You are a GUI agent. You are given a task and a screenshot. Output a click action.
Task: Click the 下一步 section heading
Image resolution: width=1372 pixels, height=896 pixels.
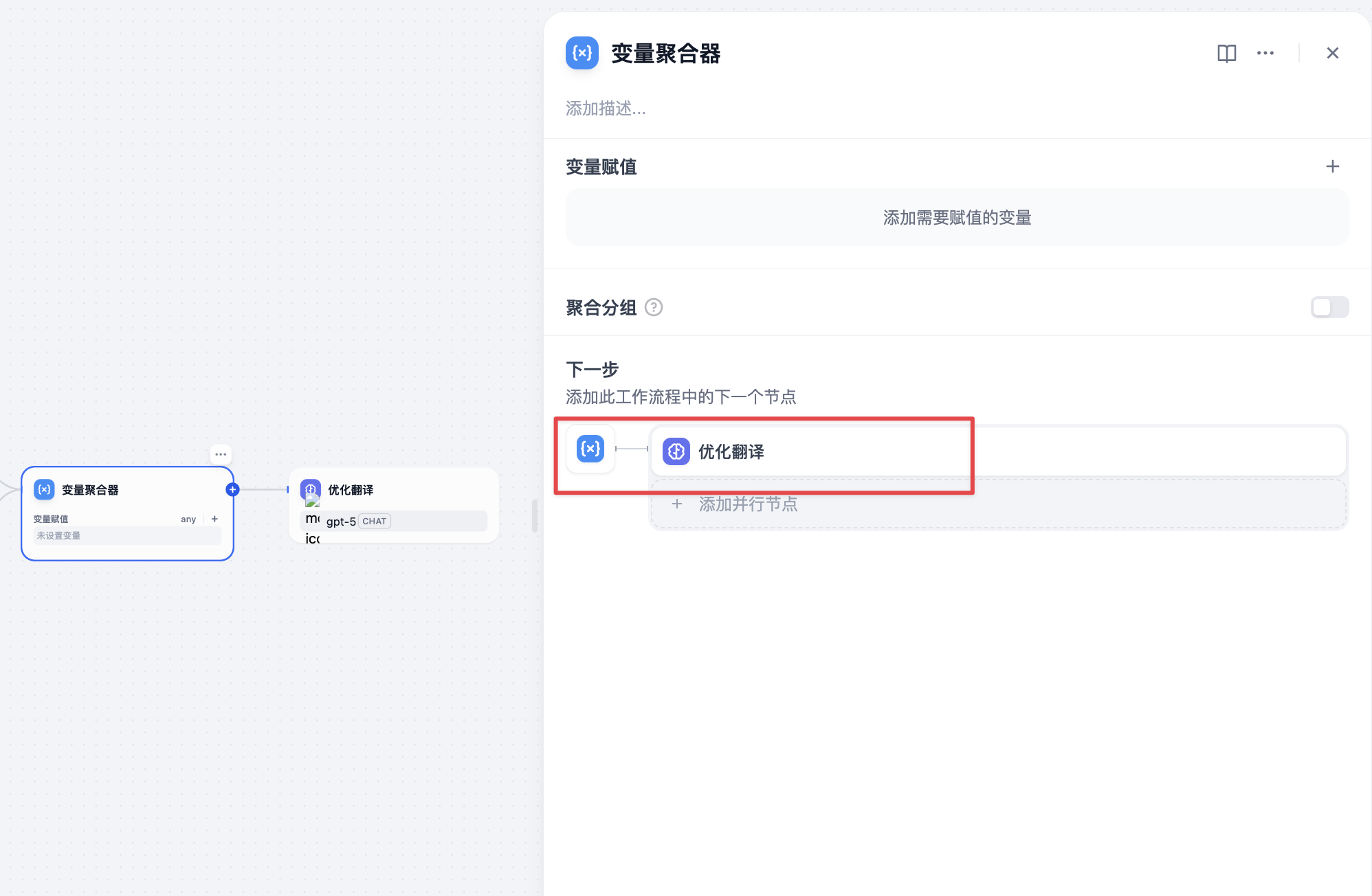point(592,369)
